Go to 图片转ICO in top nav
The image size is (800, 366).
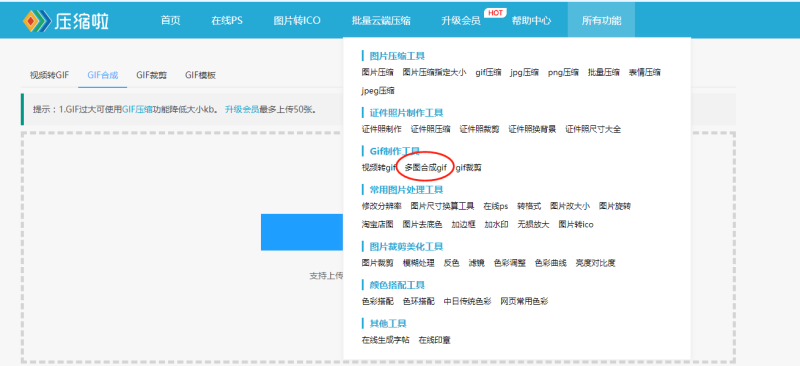point(297,20)
